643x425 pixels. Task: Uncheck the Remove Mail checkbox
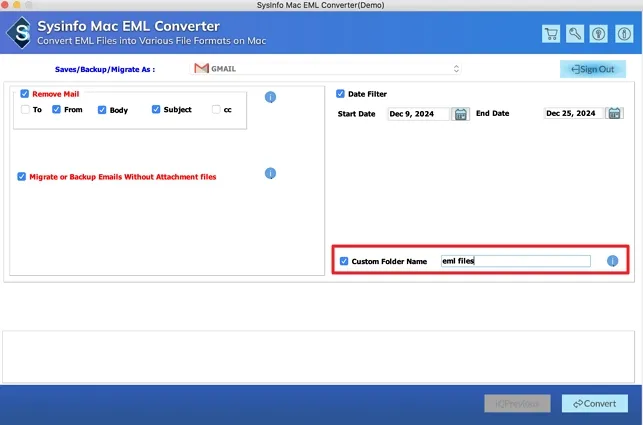click(x=25, y=94)
